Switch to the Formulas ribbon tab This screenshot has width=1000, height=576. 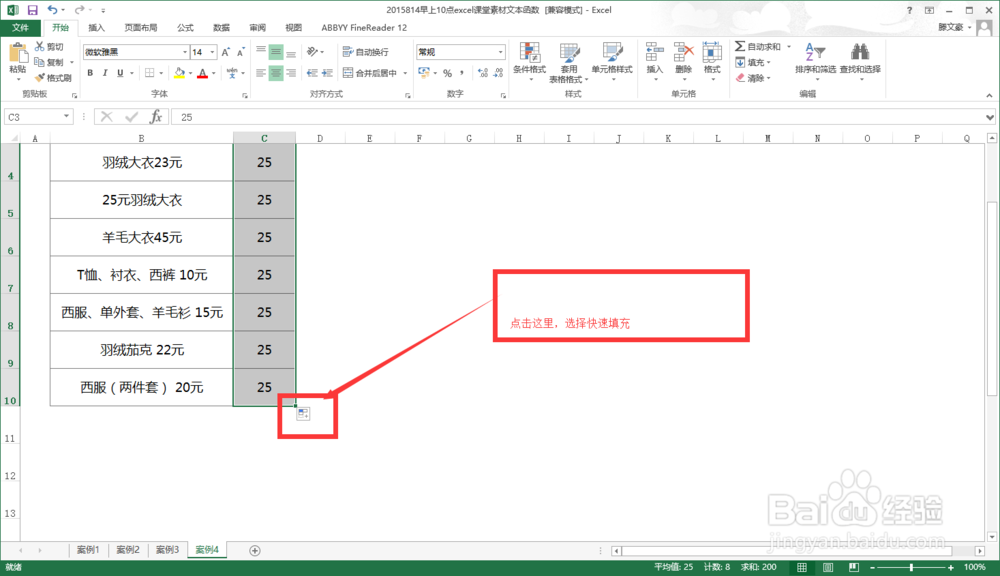coord(186,27)
